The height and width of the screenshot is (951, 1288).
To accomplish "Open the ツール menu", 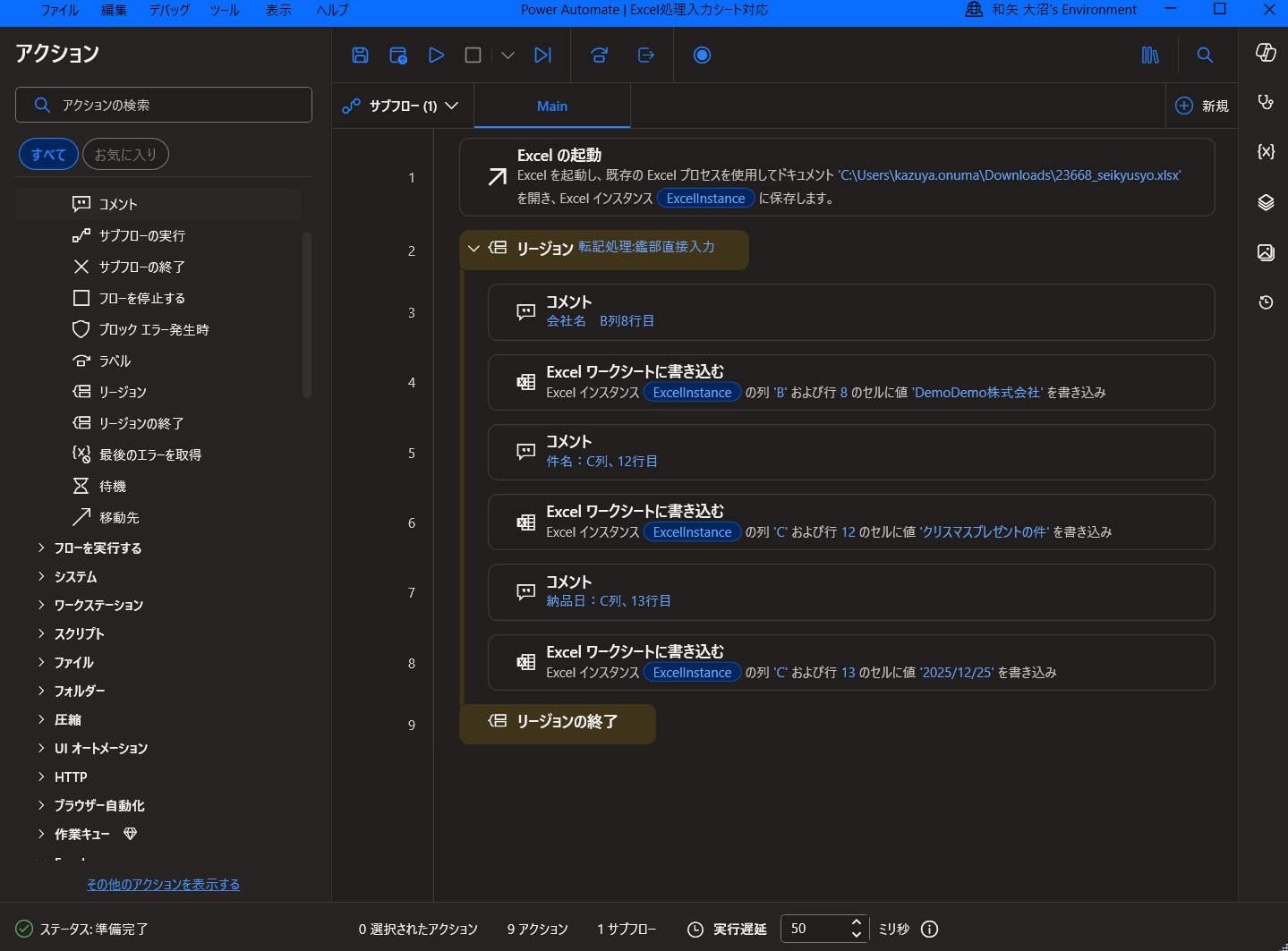I will click(225, 10).
